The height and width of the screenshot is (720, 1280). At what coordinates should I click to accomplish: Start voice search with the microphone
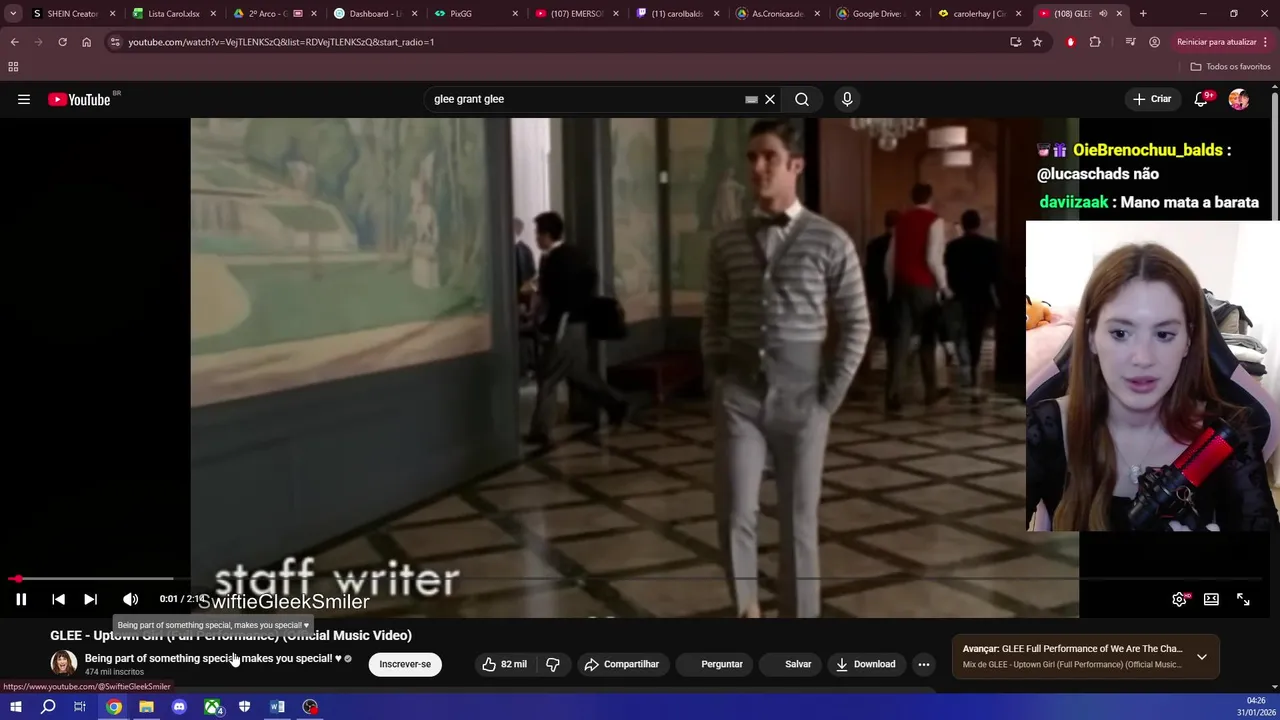tap(847, 99)
